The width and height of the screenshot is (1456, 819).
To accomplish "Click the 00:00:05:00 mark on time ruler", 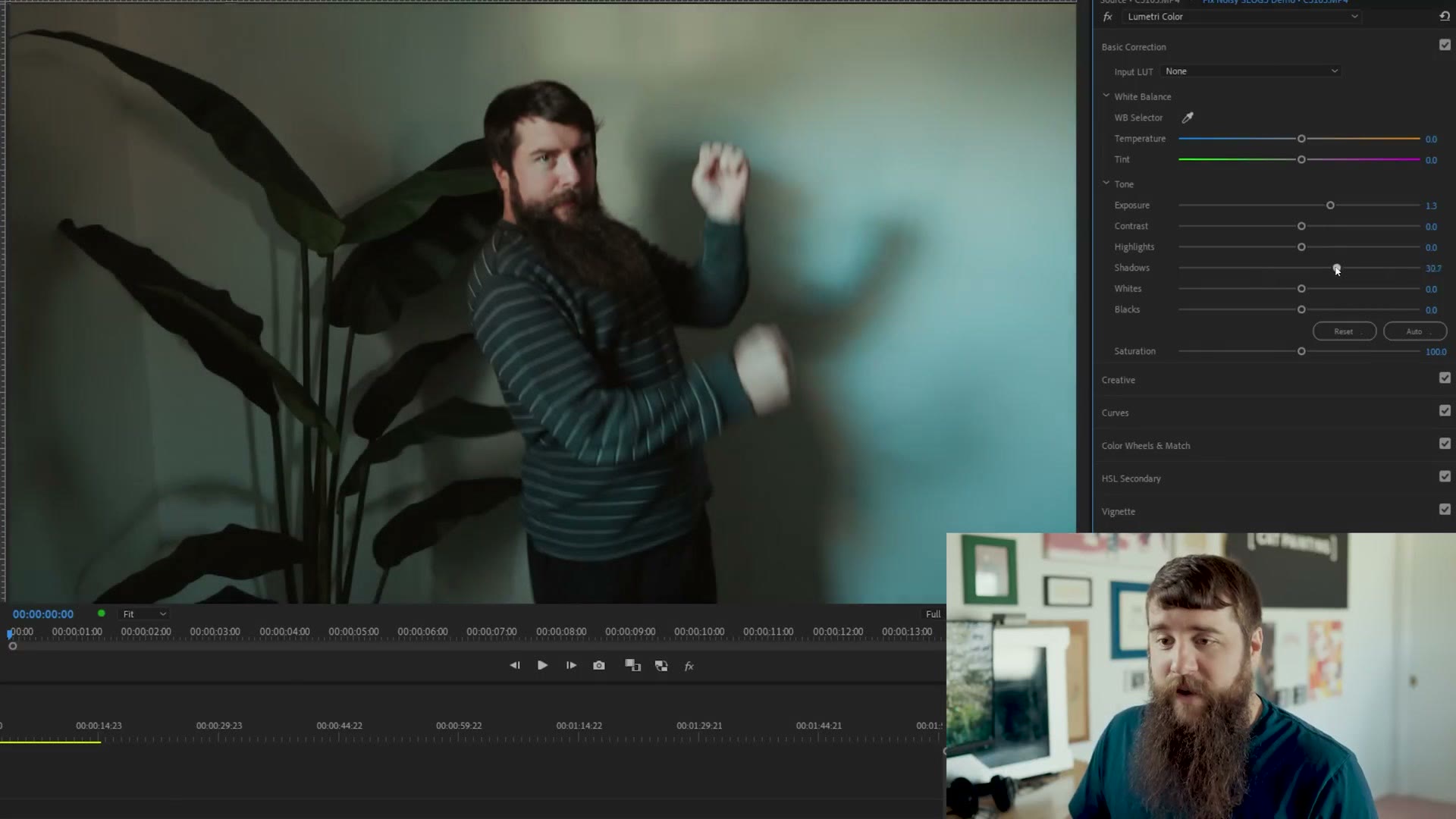I will pos(353,632).
